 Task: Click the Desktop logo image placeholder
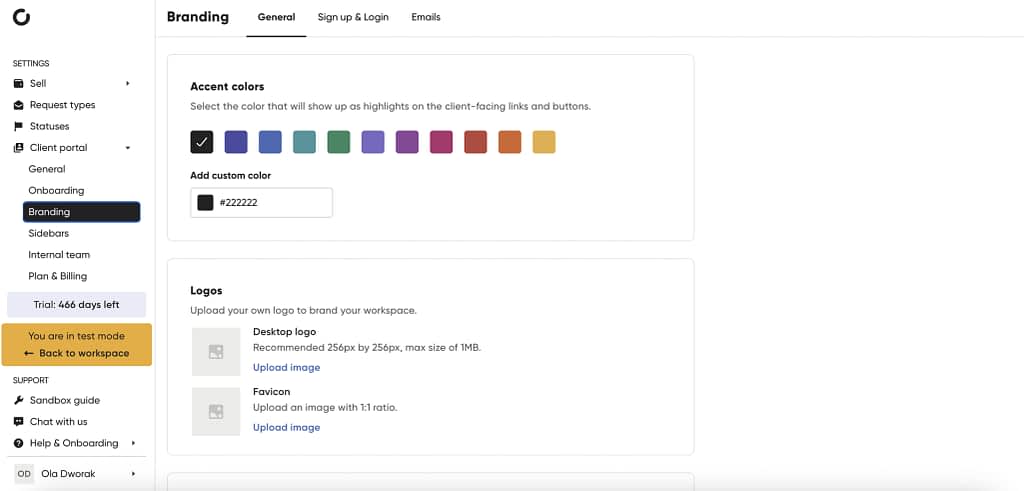[x=216, y=352]
